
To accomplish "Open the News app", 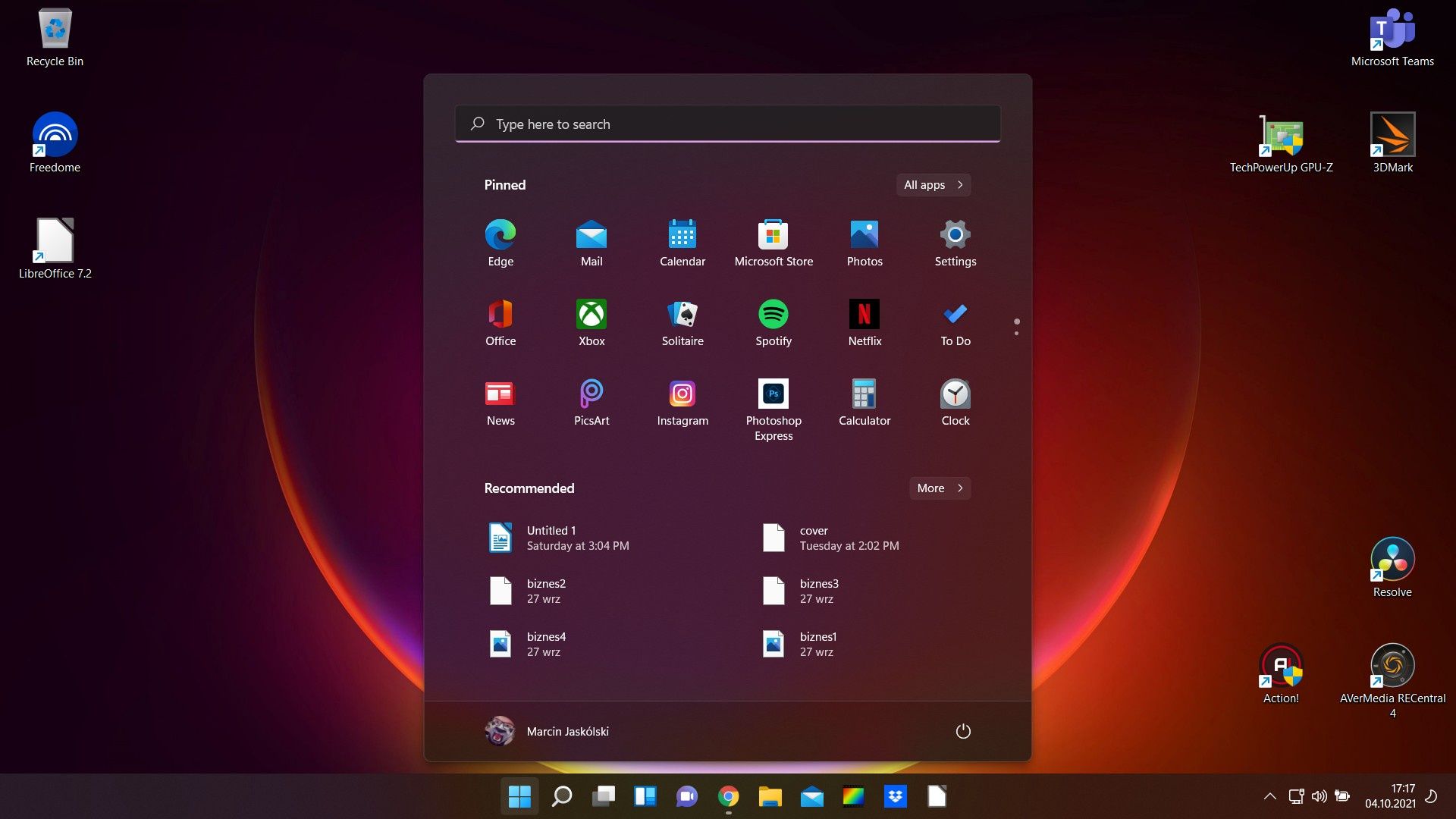I will (x=500, y=403).
